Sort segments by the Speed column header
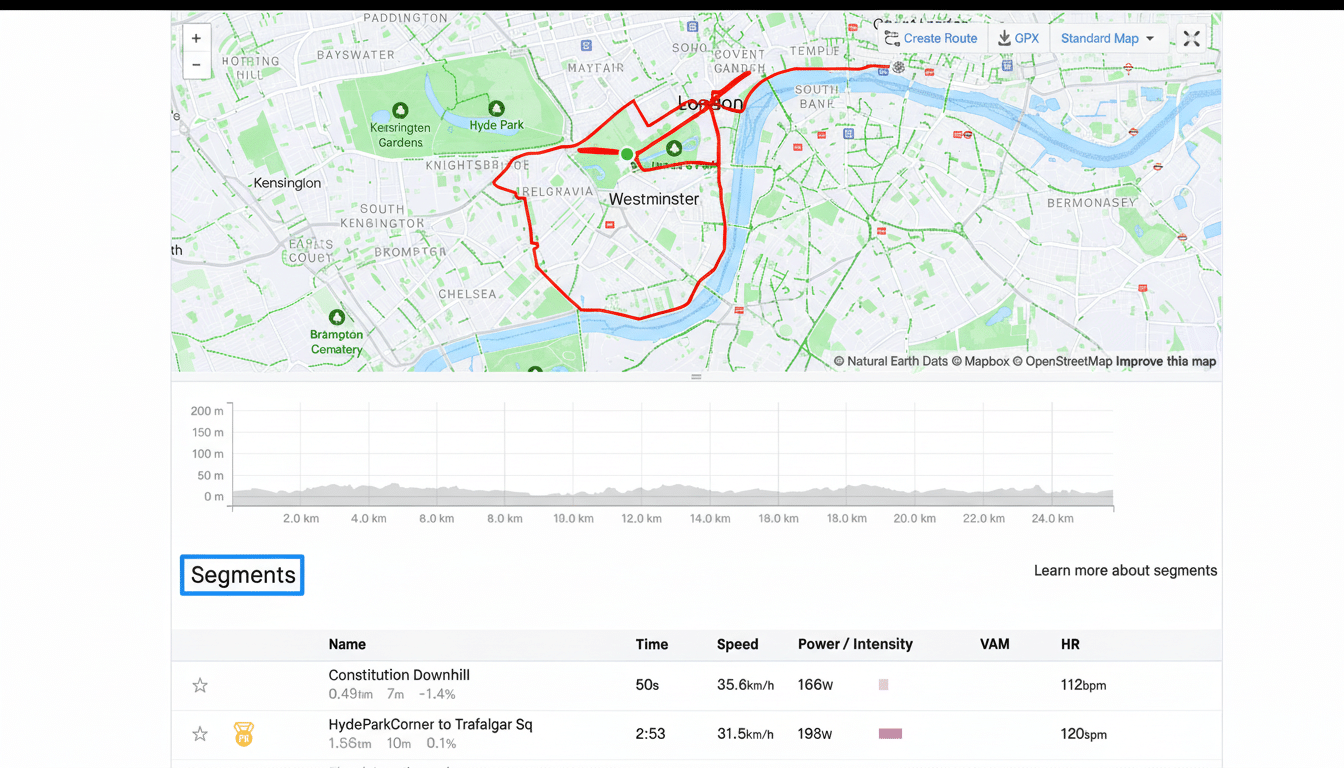The height and width of the screenshot is (768, 1344). 737,644
